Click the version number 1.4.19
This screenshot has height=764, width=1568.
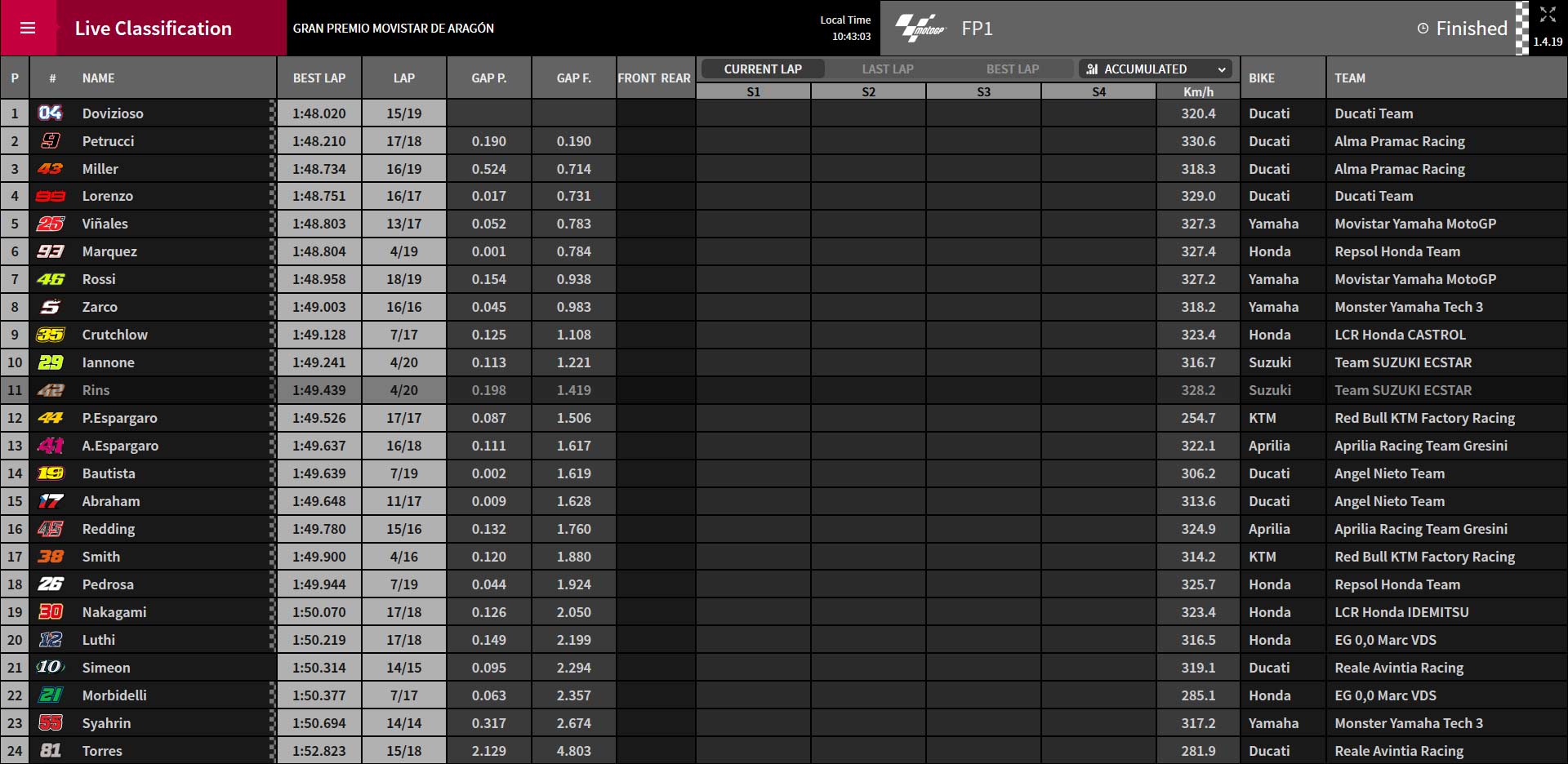click(1548, 42)
